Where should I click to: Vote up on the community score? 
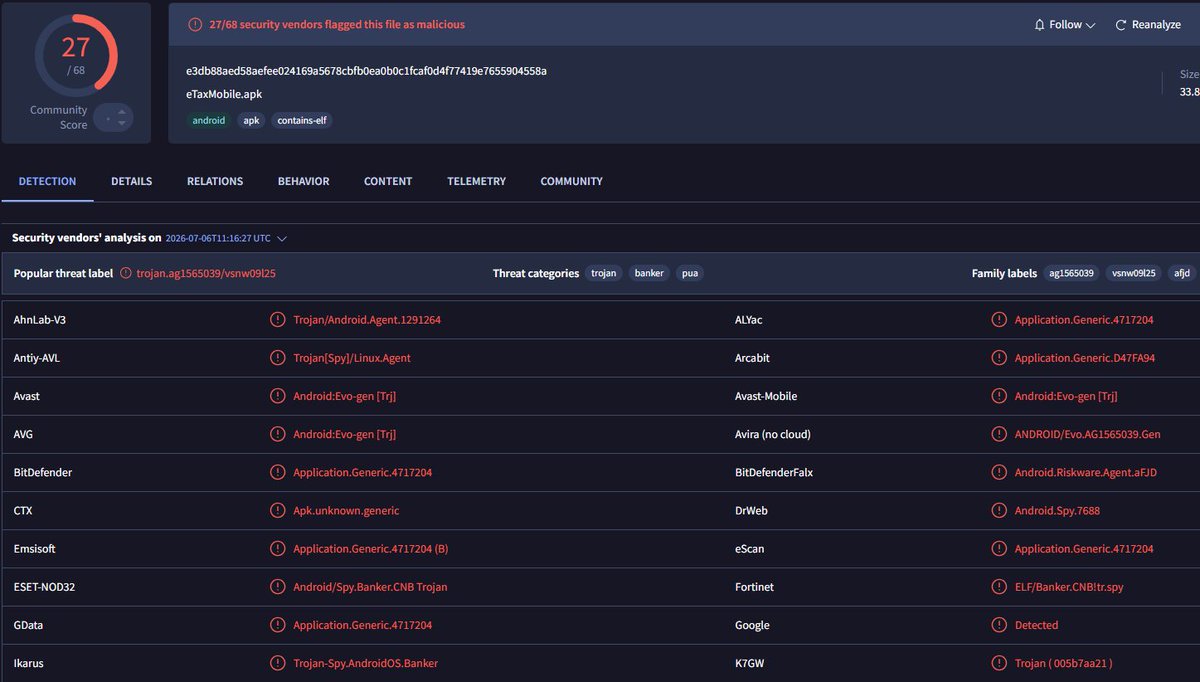(x=122, y=112)
